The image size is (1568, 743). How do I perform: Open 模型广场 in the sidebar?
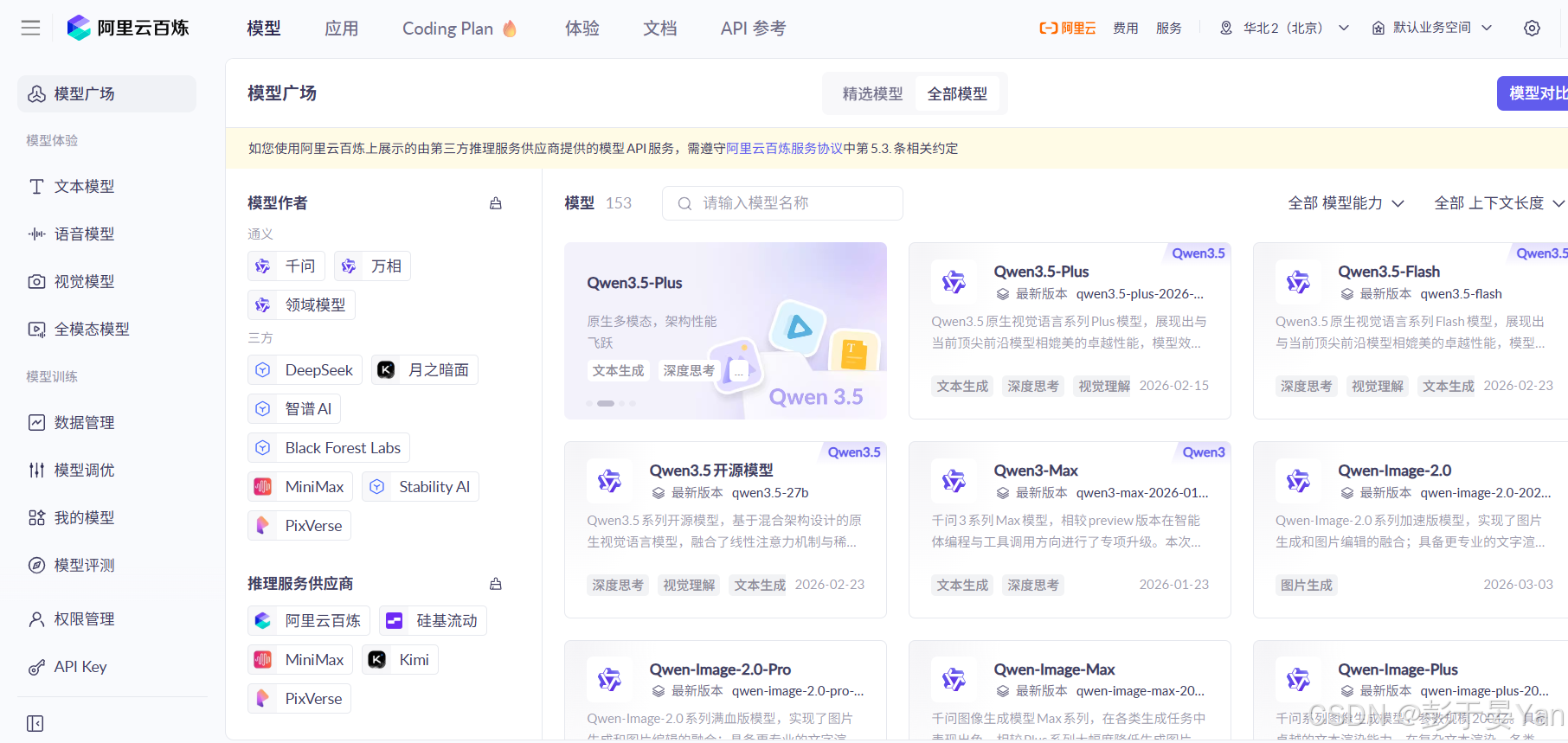(106, 93)
